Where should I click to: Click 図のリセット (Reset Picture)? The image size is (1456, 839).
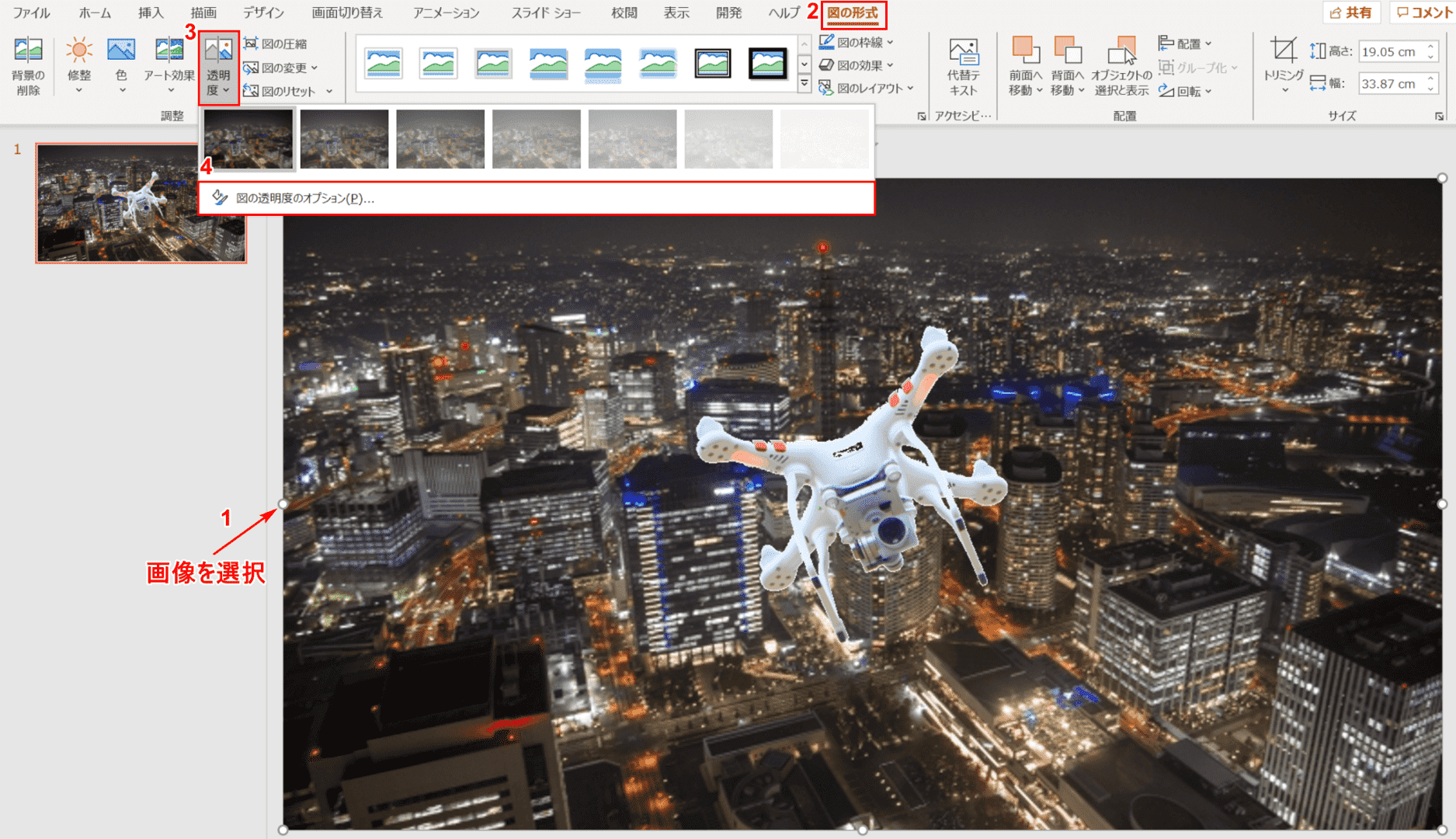[x=280, y=91]
